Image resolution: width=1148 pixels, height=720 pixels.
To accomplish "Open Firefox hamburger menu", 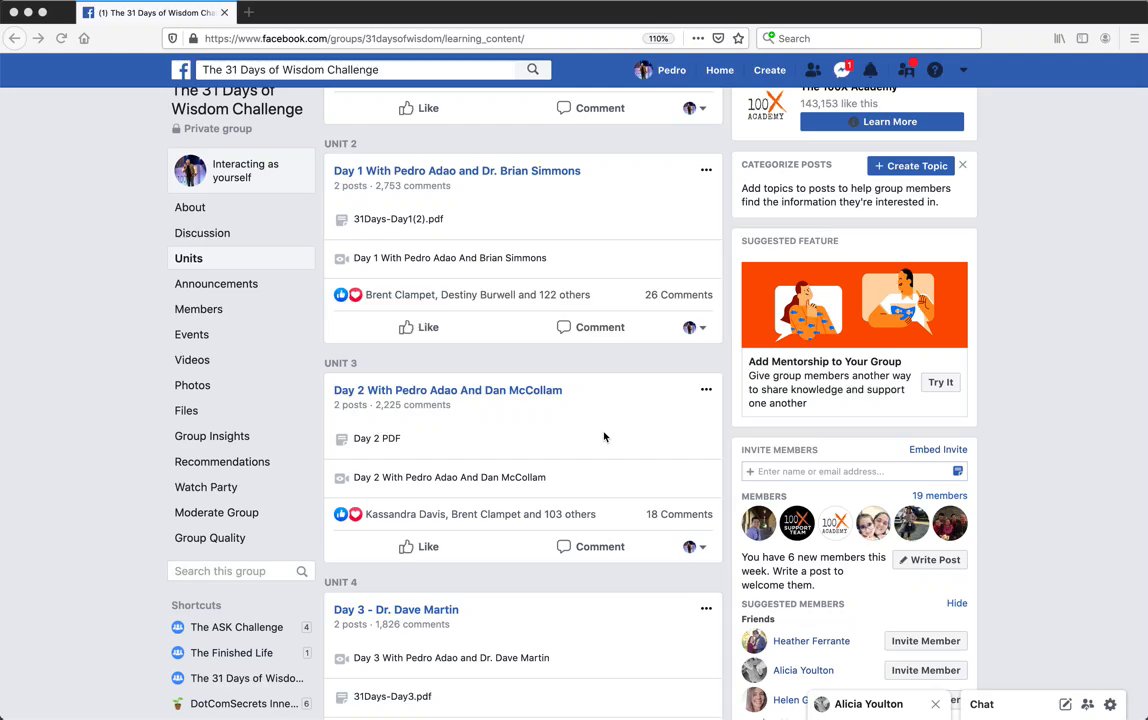I will pos(1134,38).
